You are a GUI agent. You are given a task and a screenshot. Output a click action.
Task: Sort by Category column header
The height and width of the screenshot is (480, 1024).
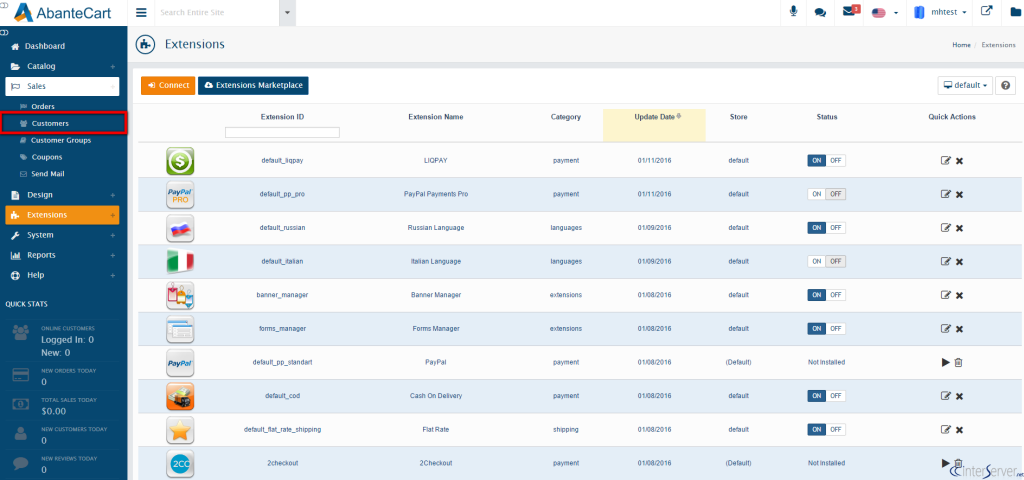pyautogui.click(x=566, y=117)
